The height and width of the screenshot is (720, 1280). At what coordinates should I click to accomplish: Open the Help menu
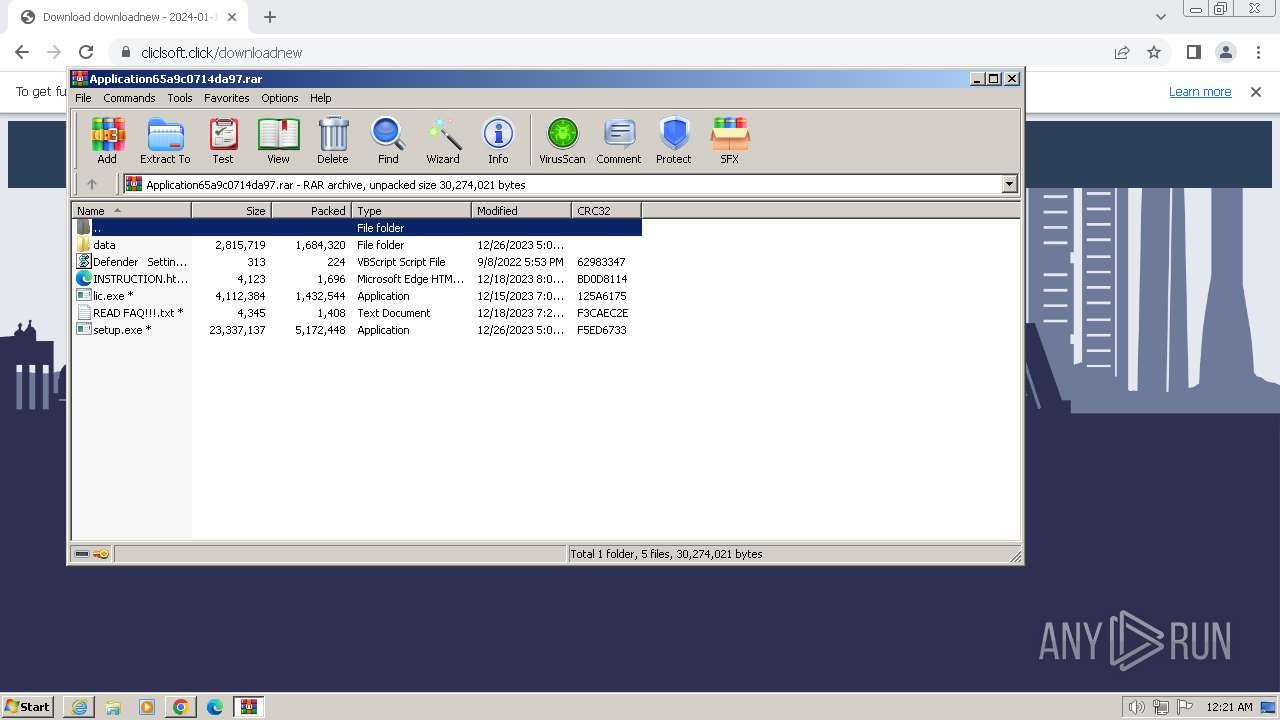pos(320,98)
